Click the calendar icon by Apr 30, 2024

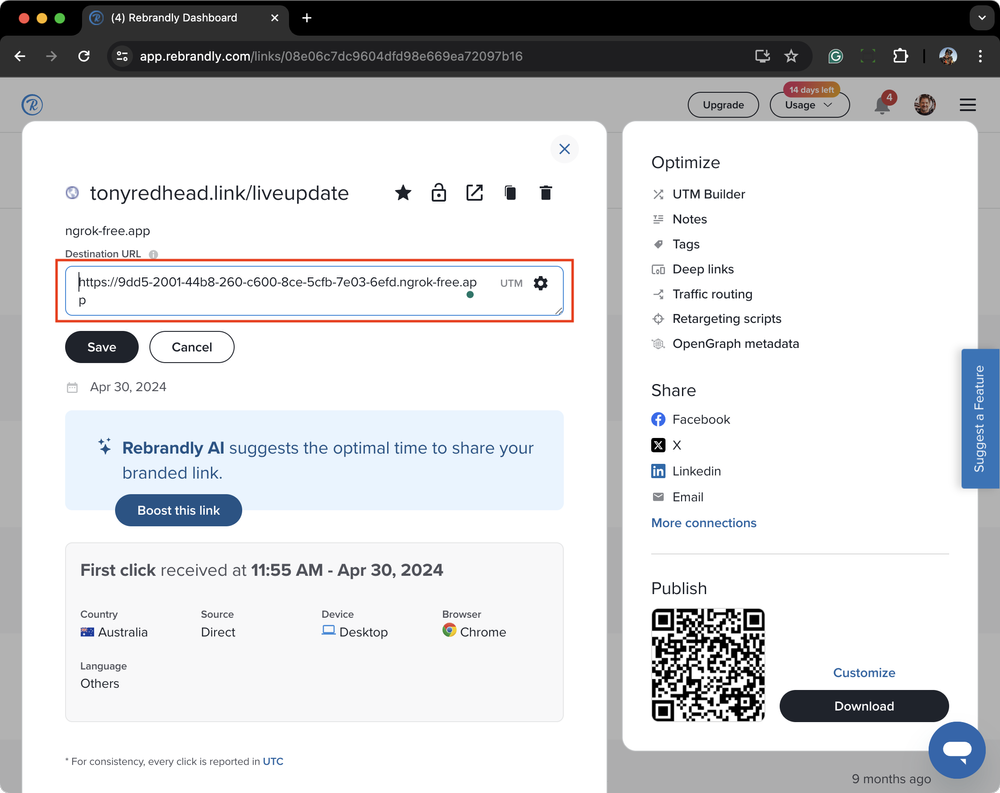[72, 387]
